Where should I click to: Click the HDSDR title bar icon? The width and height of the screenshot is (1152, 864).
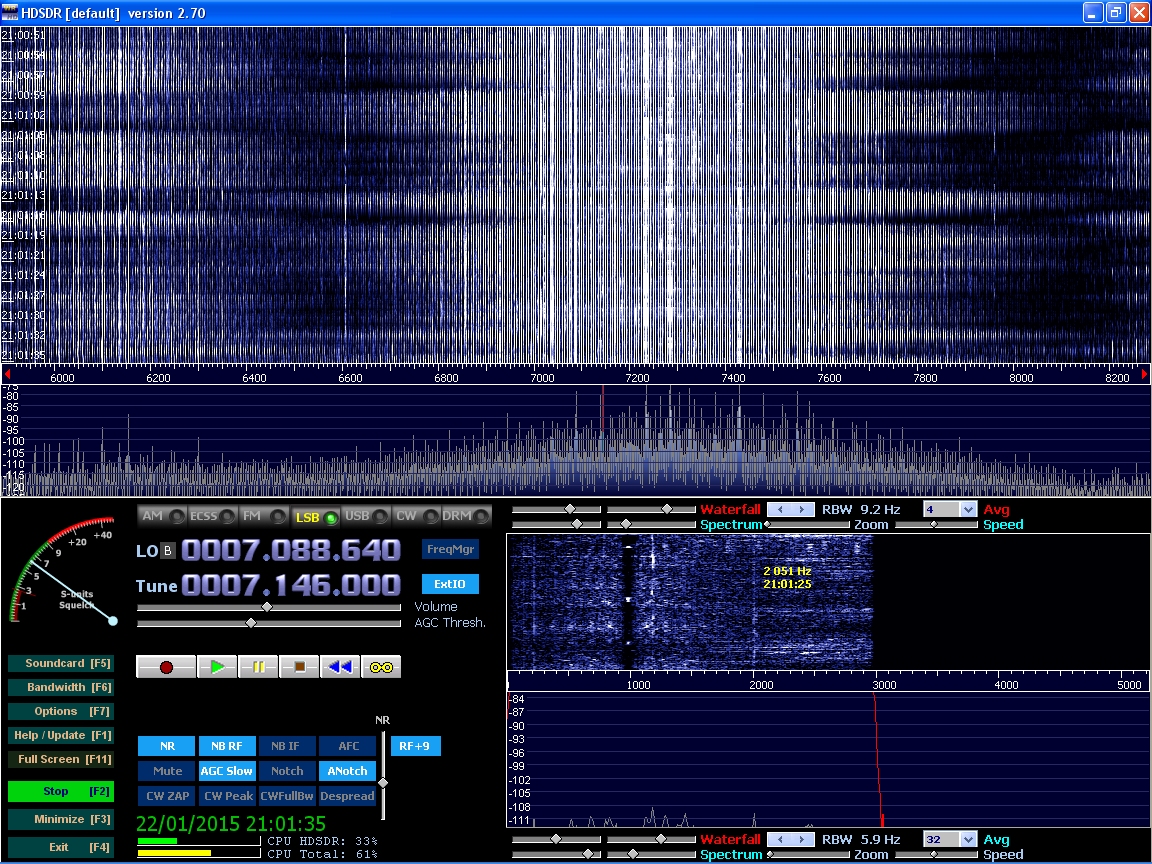pyautogui.click(x=10, y=12)
